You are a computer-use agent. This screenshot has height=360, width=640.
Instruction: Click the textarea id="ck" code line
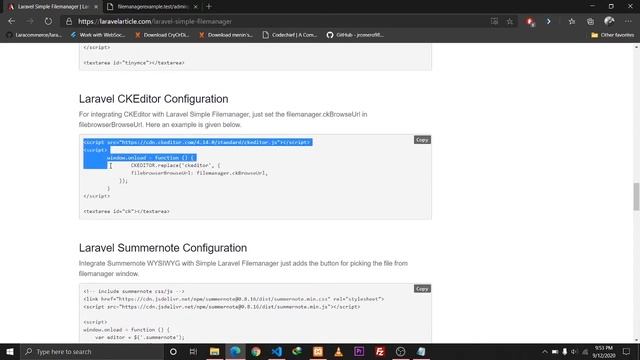click(x=127, y=211)
